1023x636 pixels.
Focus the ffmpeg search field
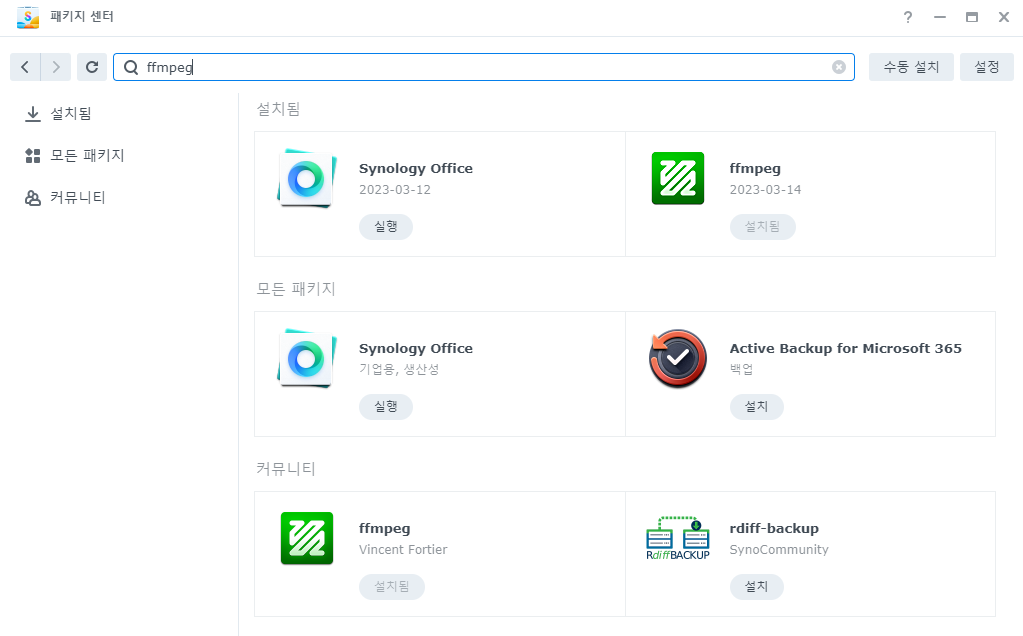pyautogui.click(x=483, y=67)
